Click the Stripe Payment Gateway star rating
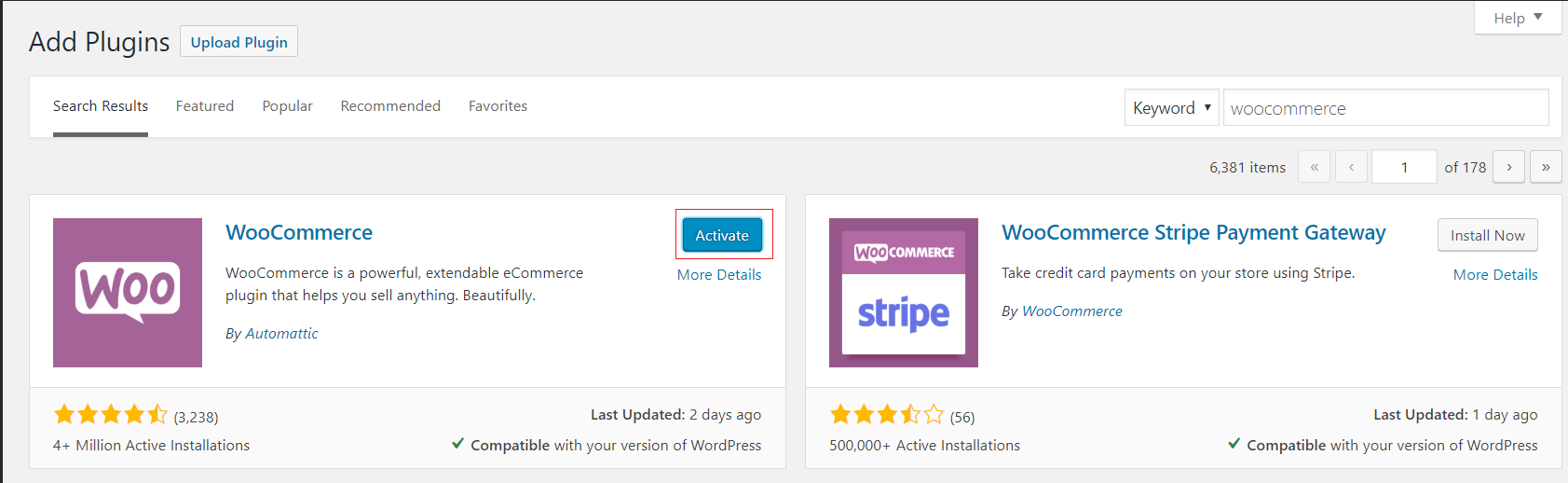 pos(887,415)
